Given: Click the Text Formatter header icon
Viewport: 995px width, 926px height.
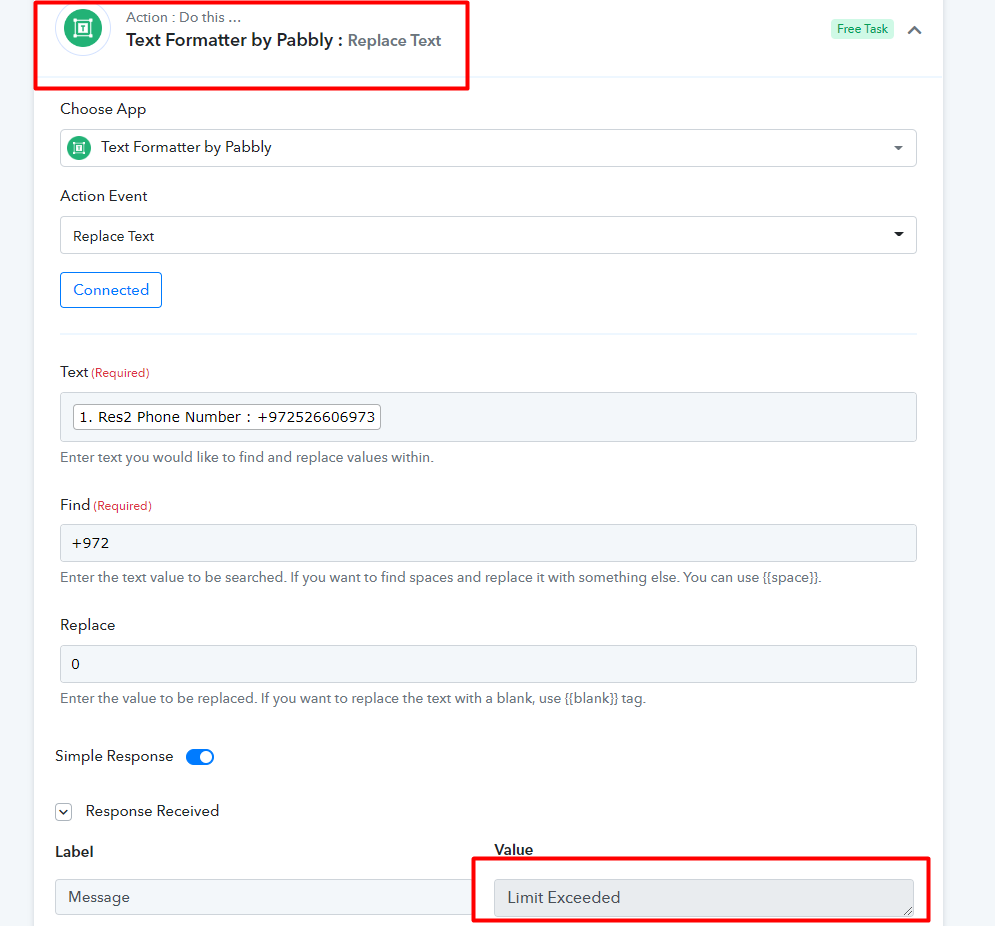Looking at the screenshot, I should tap(82, 29).
